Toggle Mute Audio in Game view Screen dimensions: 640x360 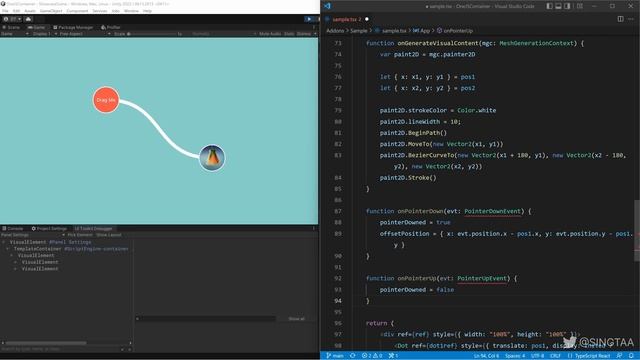pyautogui.click(x=270, y=34)
